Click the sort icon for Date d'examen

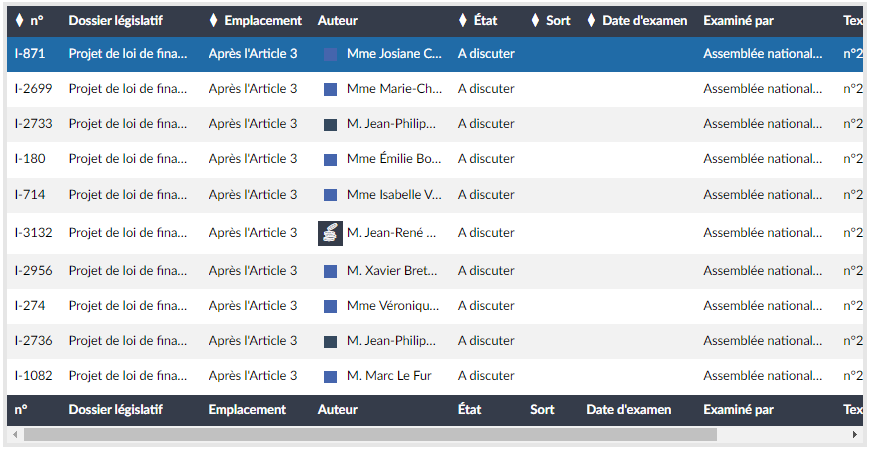591,21
